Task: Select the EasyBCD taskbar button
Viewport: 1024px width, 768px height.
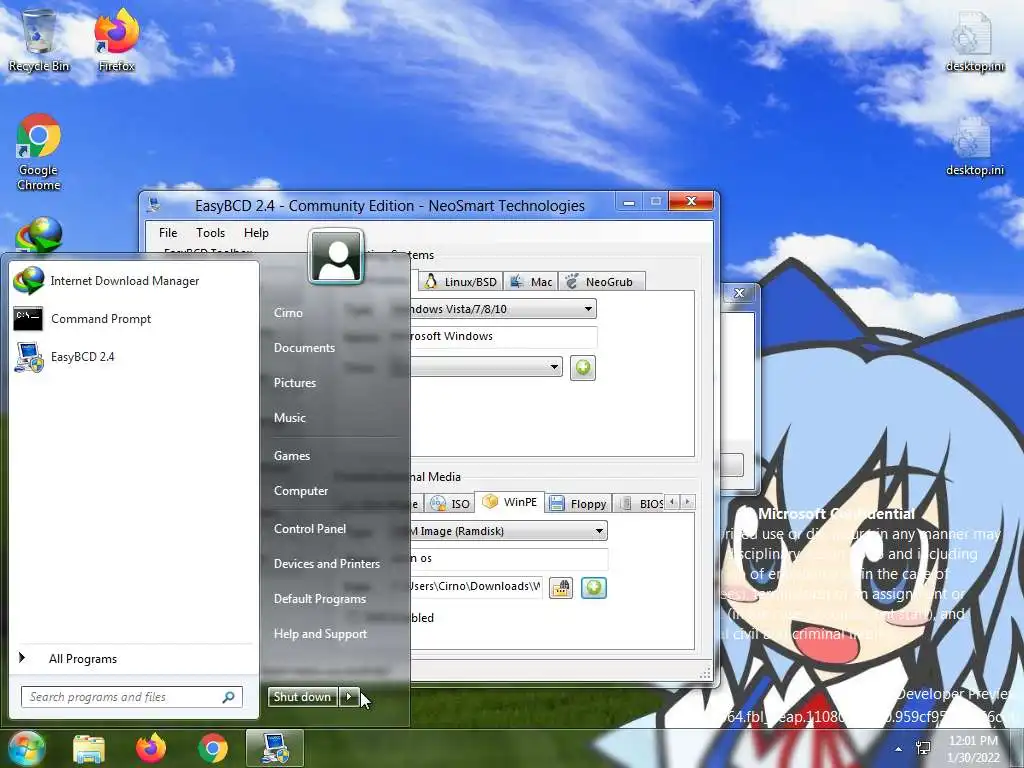Action: pyautogui.click(x=275, y=748)
